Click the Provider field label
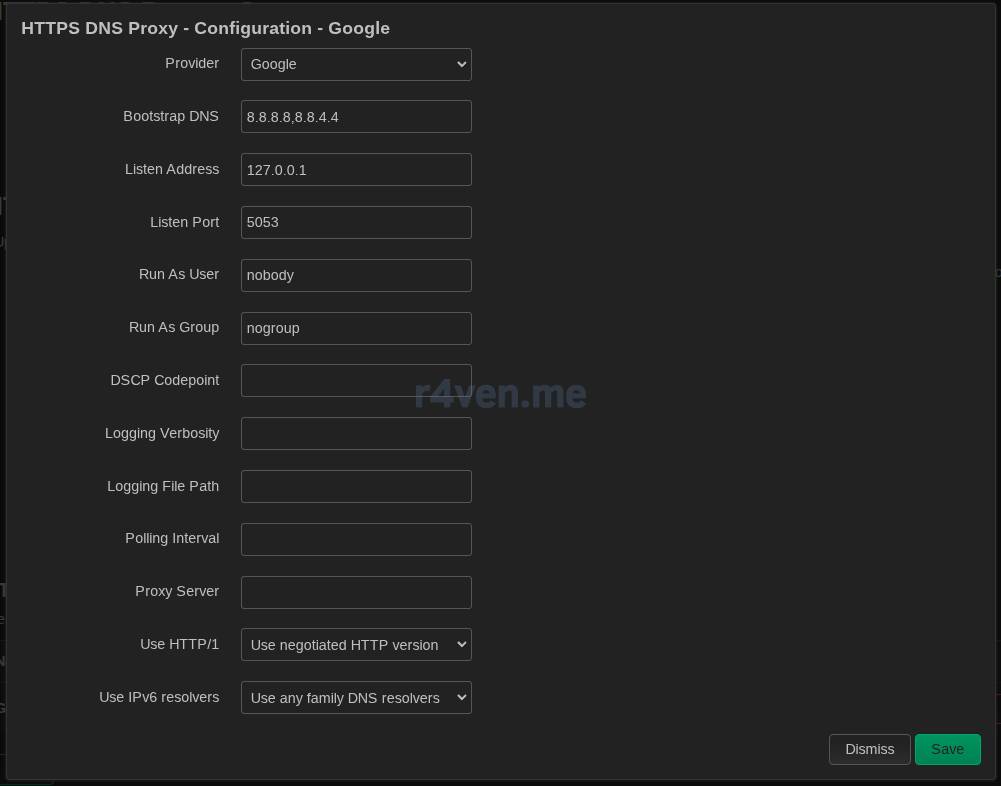Image resolution: width=1001 pixels, height=786 pixels. 192,63
